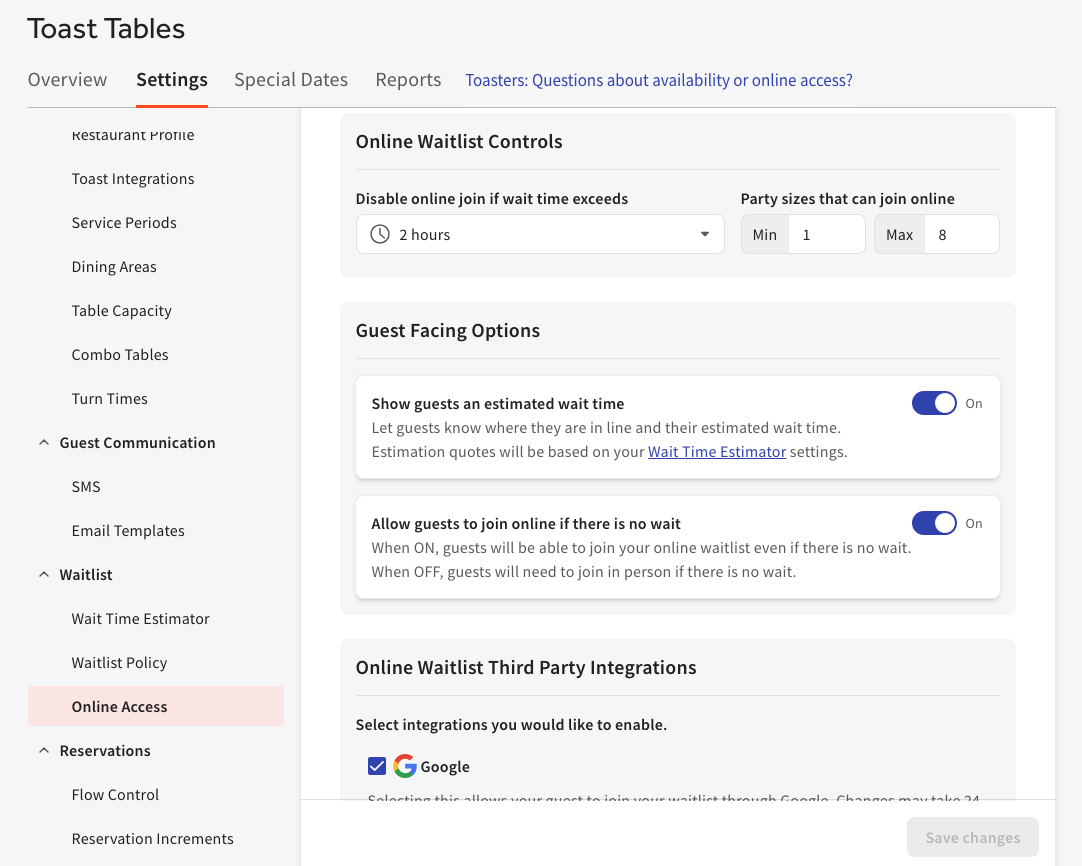Click the Save changes button
Image resolution: width=1082 pixels, height=866 pixels.
972,838
